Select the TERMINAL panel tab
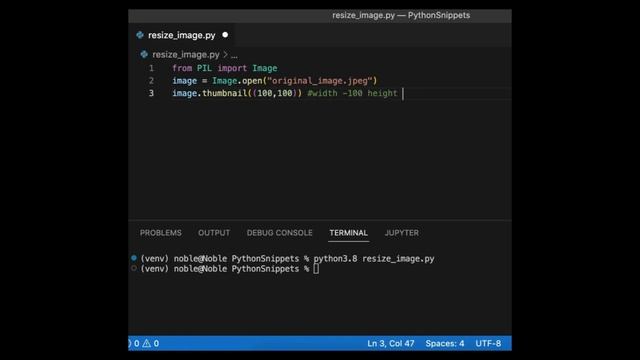Screen dimensions: 640x360 349,233
